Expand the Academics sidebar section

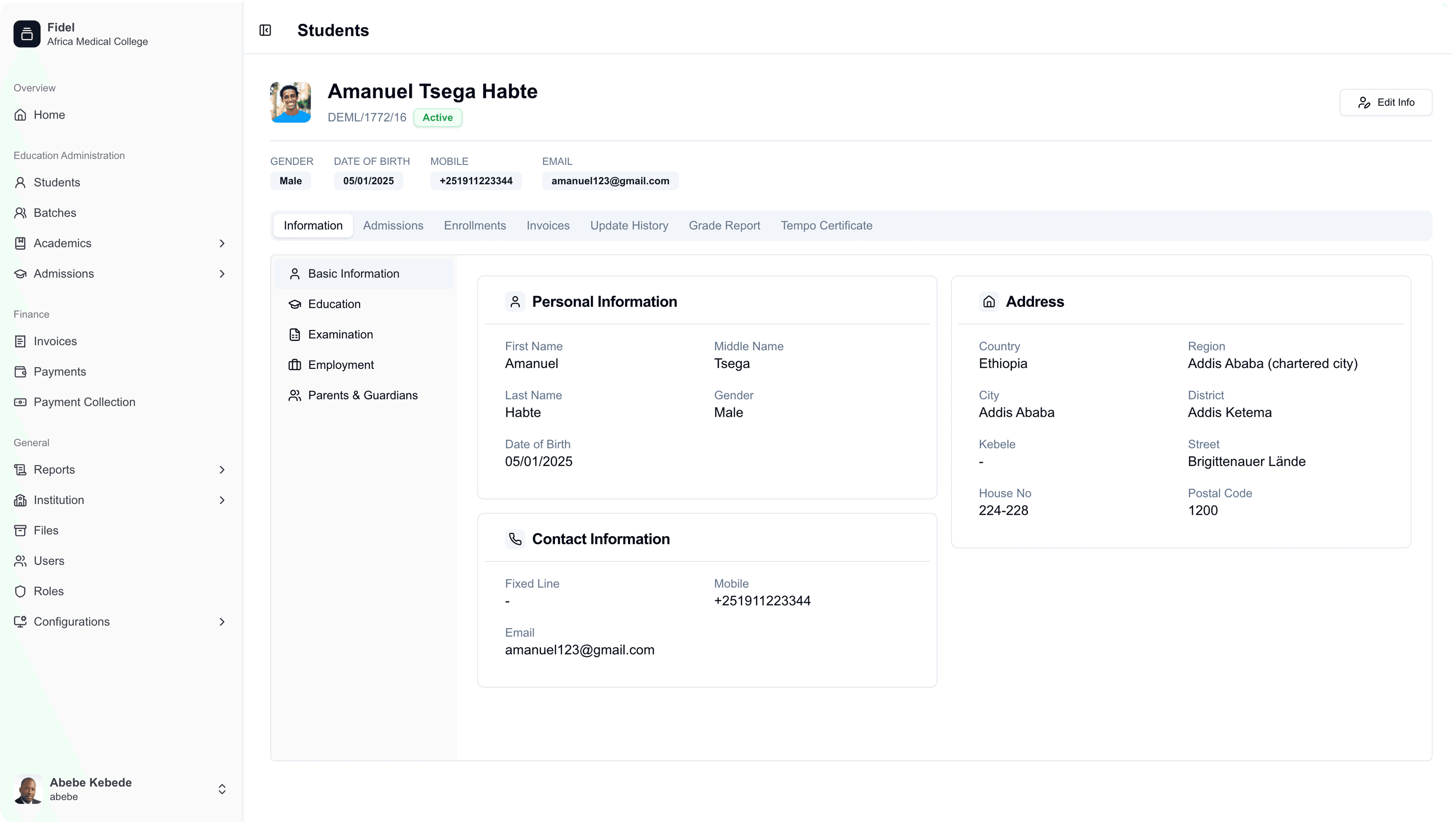pyautogui.click(x=222, y=243)
